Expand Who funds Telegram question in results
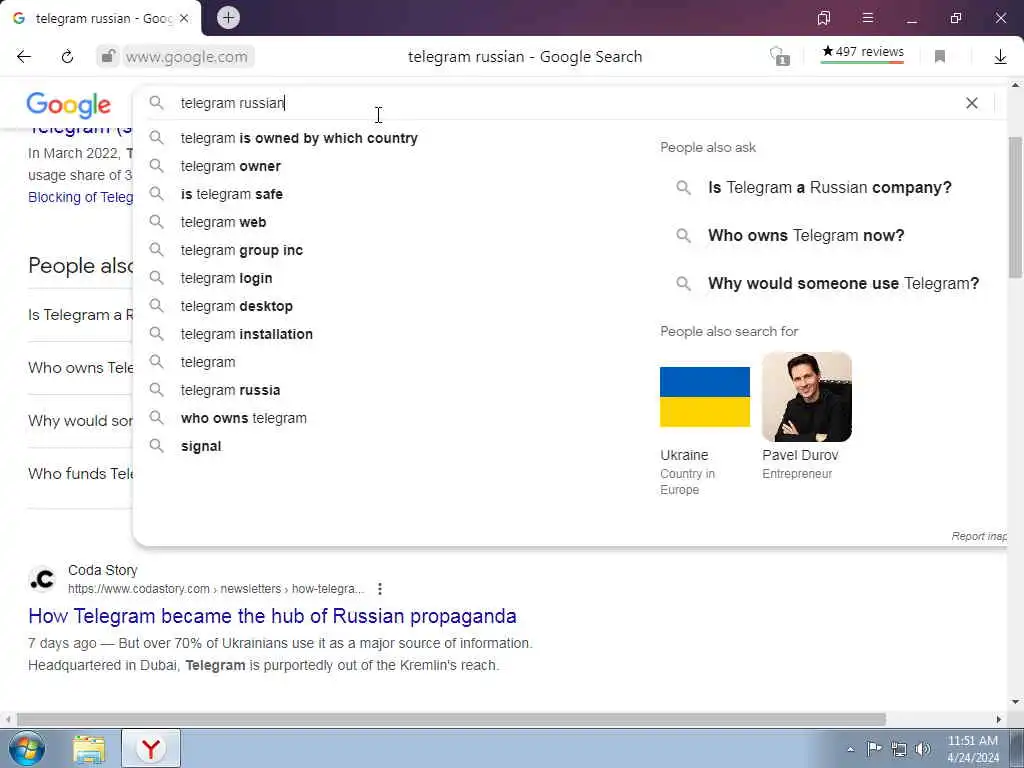The height and width of the screenshot is (768, 1024). (80, 474)
